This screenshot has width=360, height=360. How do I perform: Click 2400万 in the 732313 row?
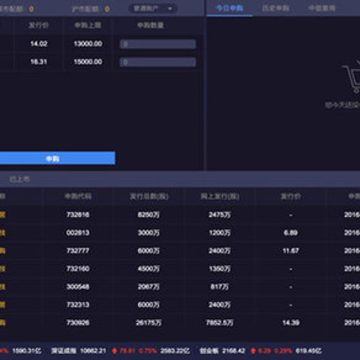coord(220,305)
